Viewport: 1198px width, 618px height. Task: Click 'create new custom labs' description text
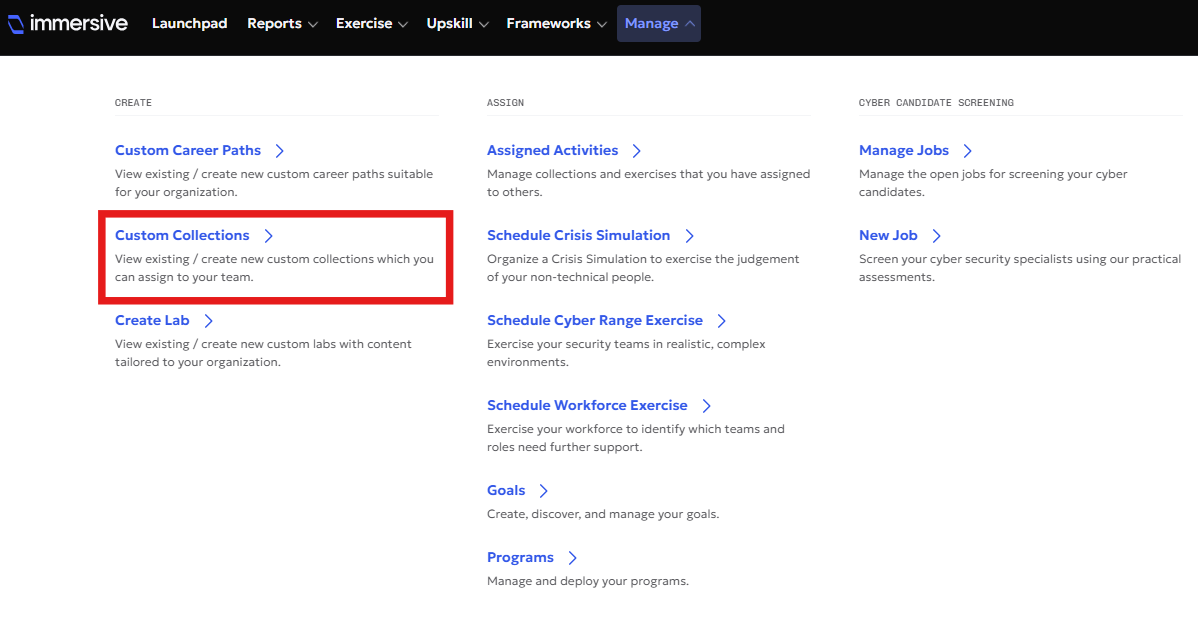pyautogui.click(x=264, y=353)
